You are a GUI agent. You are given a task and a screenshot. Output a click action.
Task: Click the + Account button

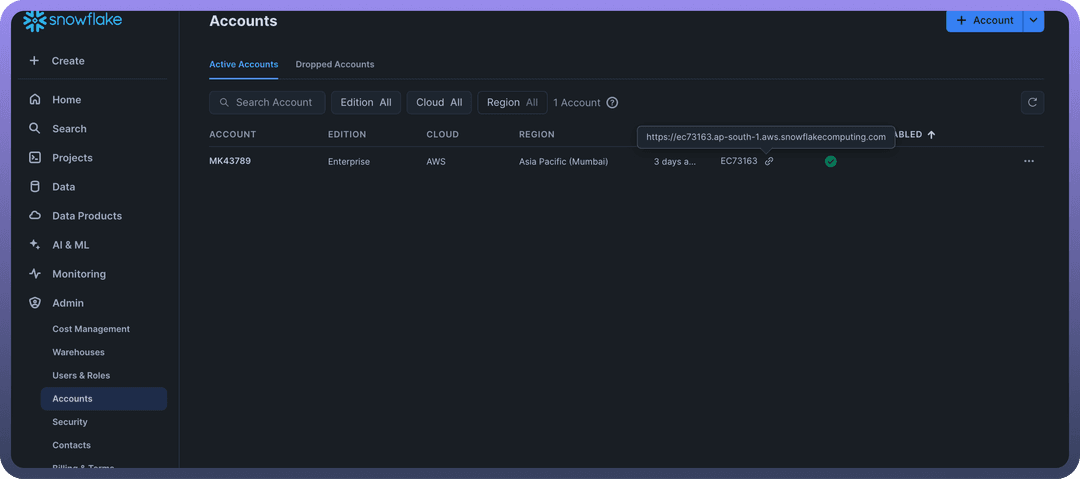pos(984,20)
